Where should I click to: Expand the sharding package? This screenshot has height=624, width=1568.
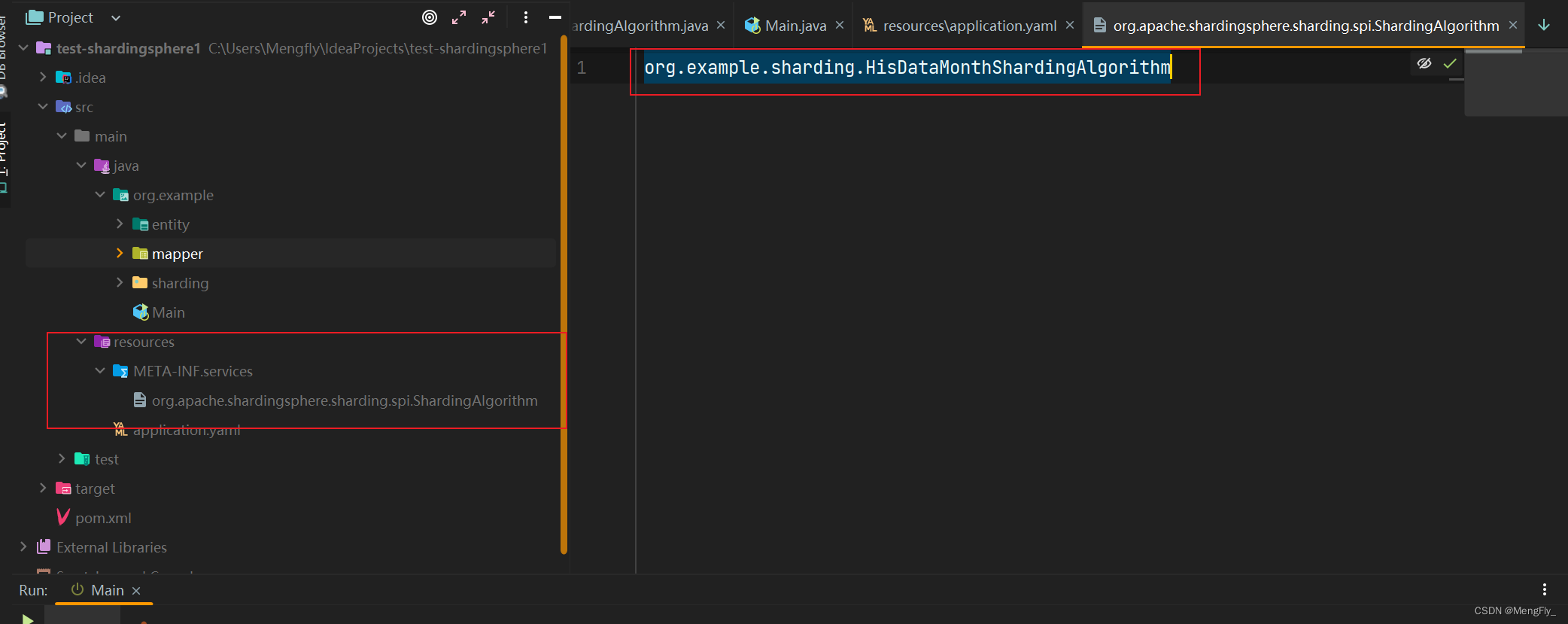point(120,283)
